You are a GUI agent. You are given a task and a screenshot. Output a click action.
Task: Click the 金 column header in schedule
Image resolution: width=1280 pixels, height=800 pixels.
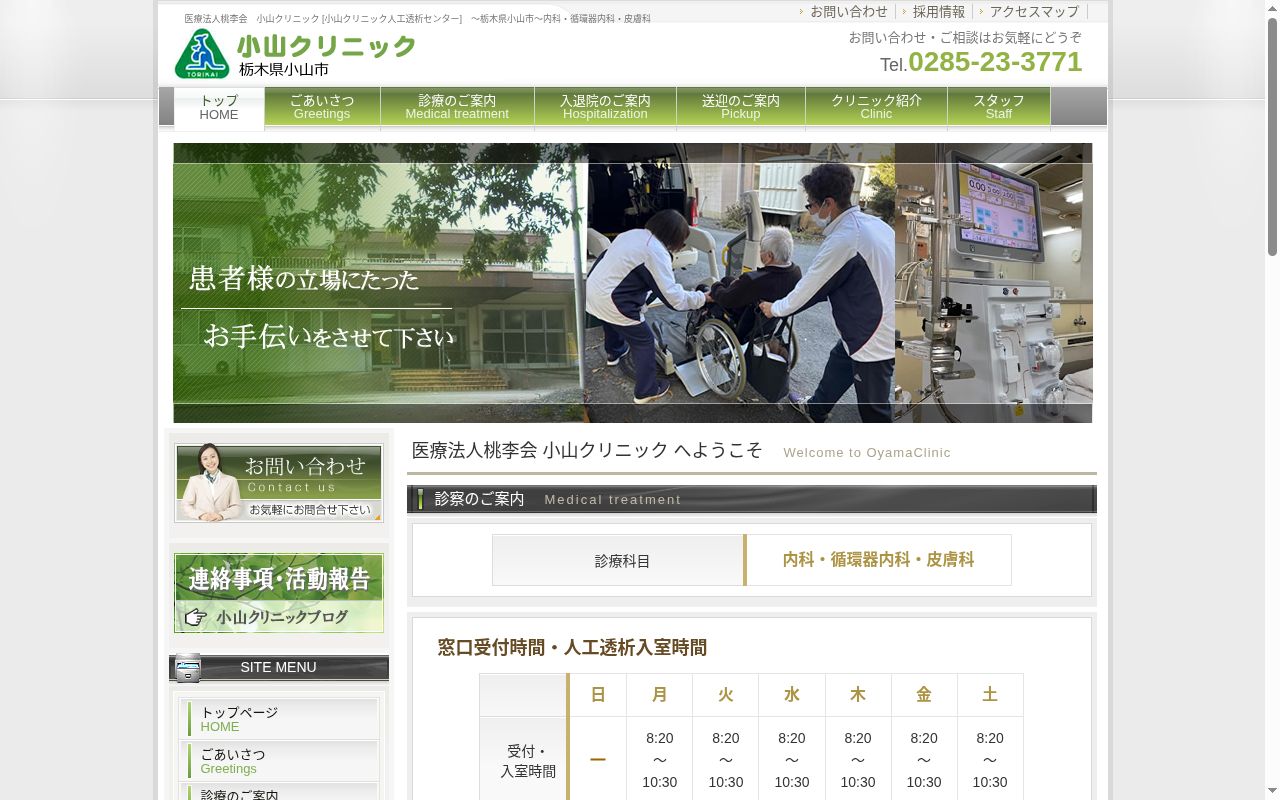point(924,695)
